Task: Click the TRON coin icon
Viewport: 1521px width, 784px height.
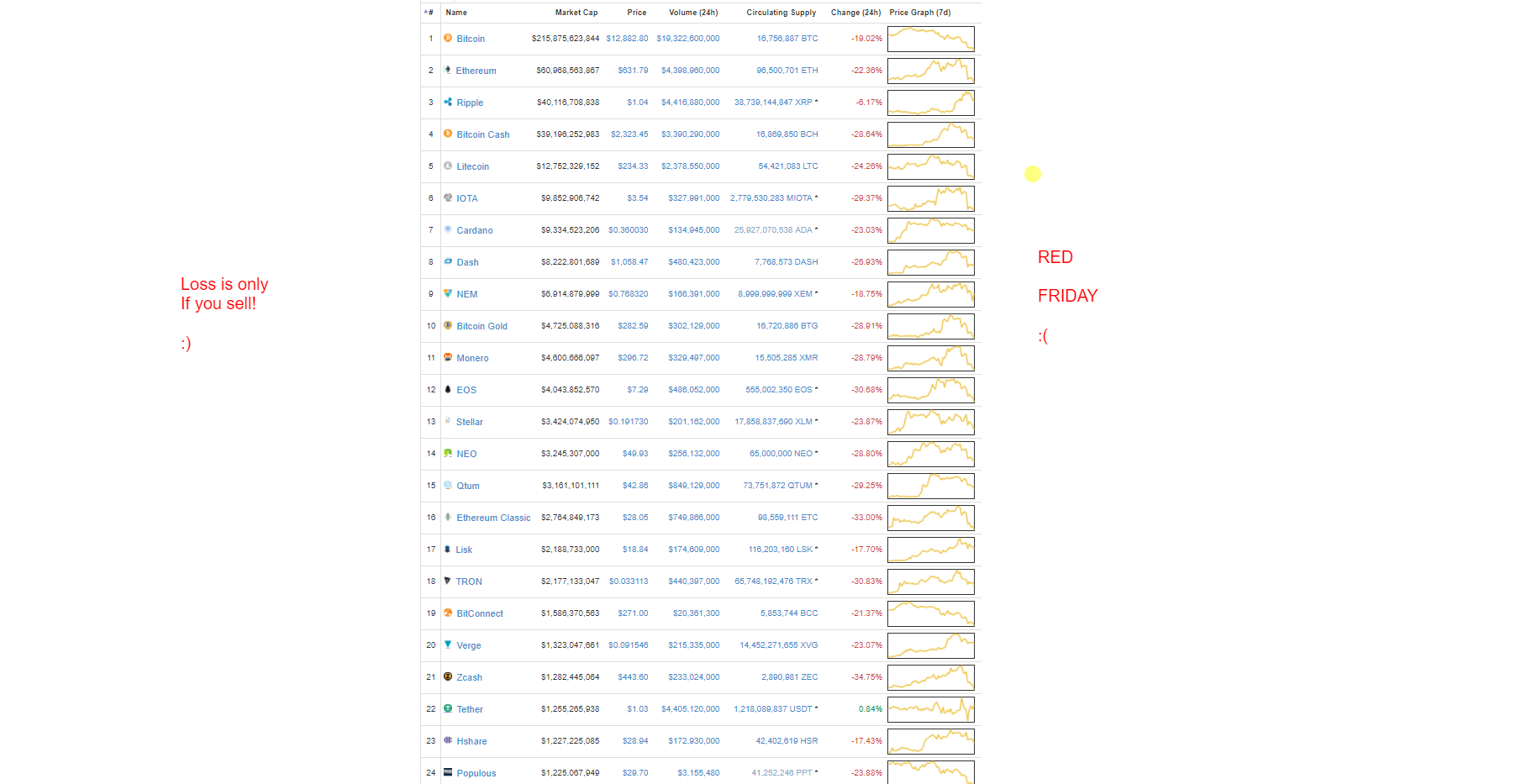Action: tap(448, 581)
